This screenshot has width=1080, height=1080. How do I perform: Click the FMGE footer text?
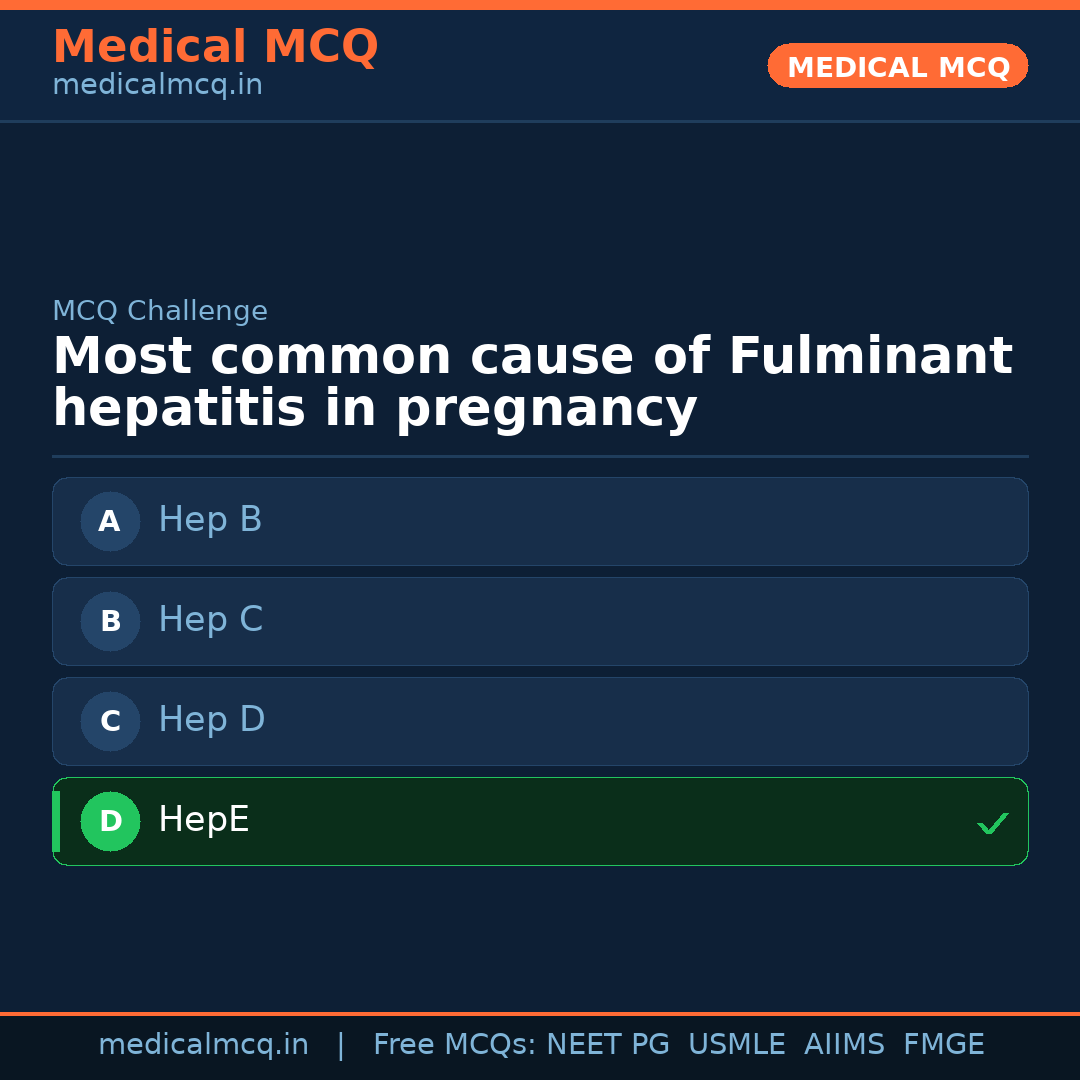pyautogui.click(x=944, y=1045)
